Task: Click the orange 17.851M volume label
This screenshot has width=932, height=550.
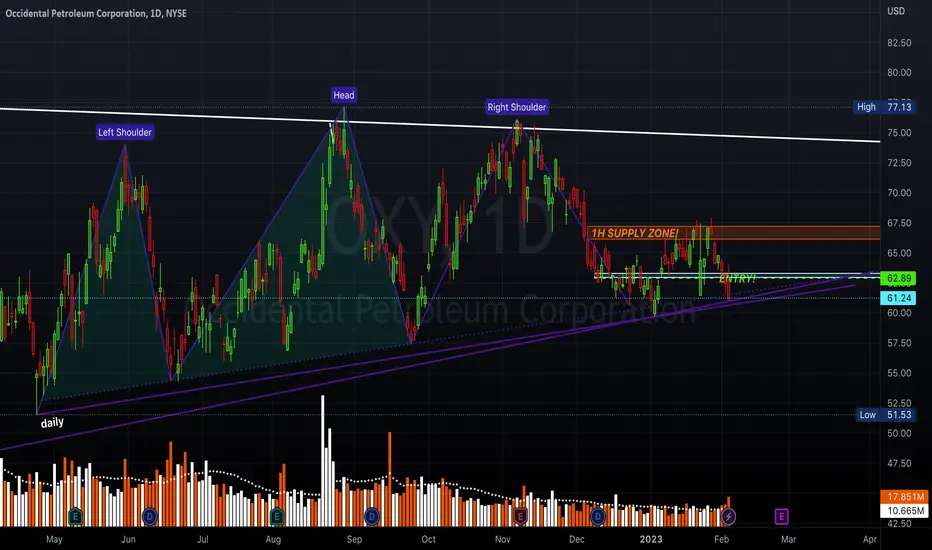Action: tap(904, 496)
